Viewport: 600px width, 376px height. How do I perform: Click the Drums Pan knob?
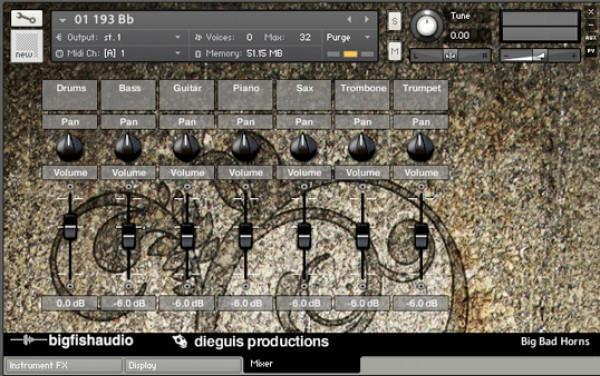pyautogui.click(x=70, y=147)
